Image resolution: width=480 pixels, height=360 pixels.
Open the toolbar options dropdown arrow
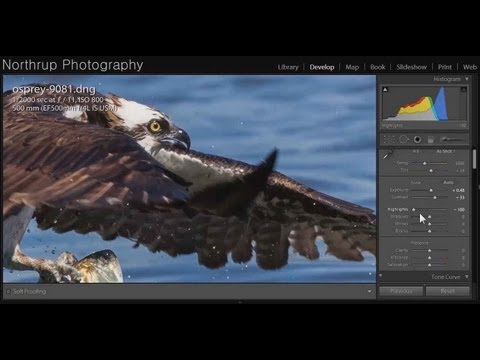point(369,291)
